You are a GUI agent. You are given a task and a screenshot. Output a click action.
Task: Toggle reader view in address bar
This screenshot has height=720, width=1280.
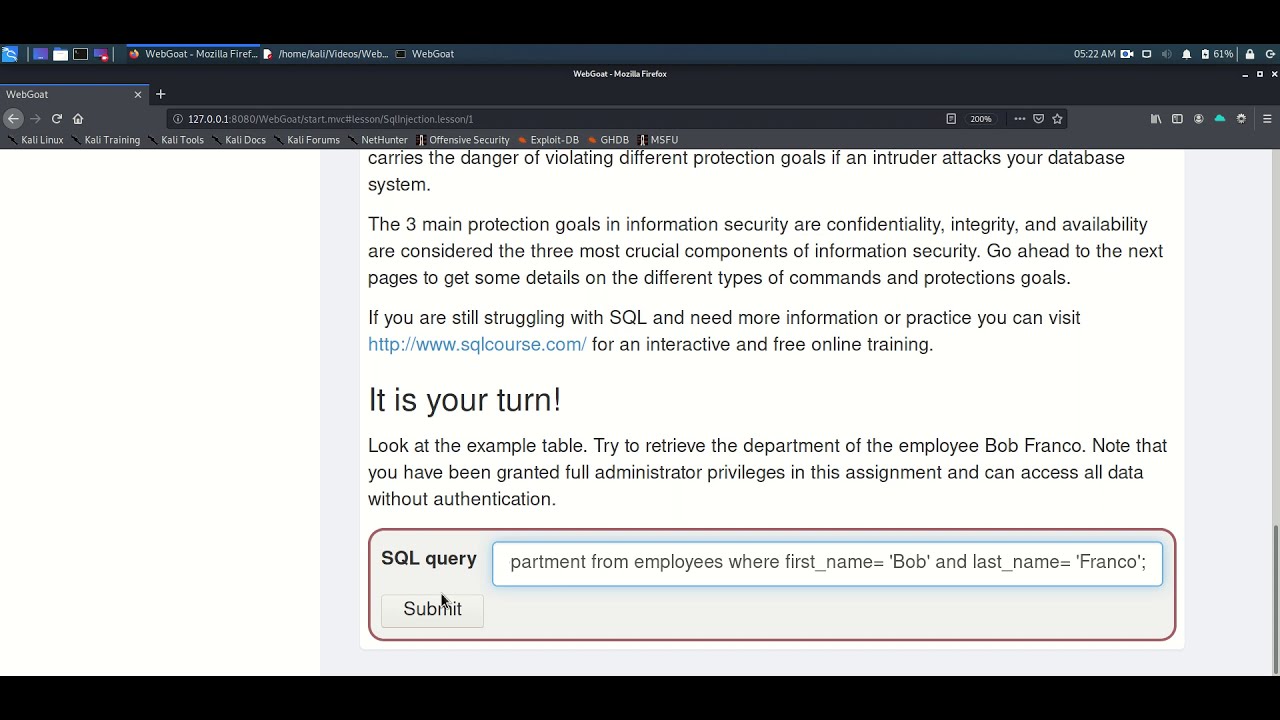(x=951, y=119)
